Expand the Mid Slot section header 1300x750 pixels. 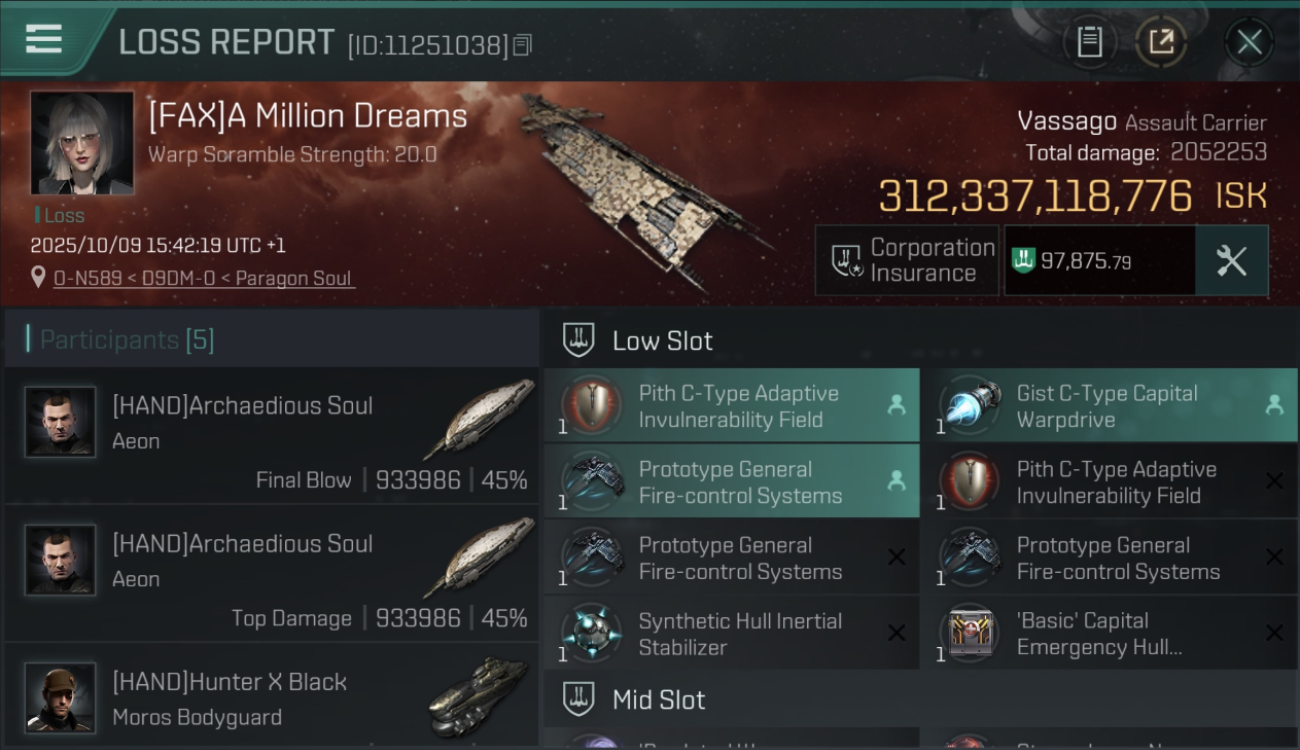[658, 700]
